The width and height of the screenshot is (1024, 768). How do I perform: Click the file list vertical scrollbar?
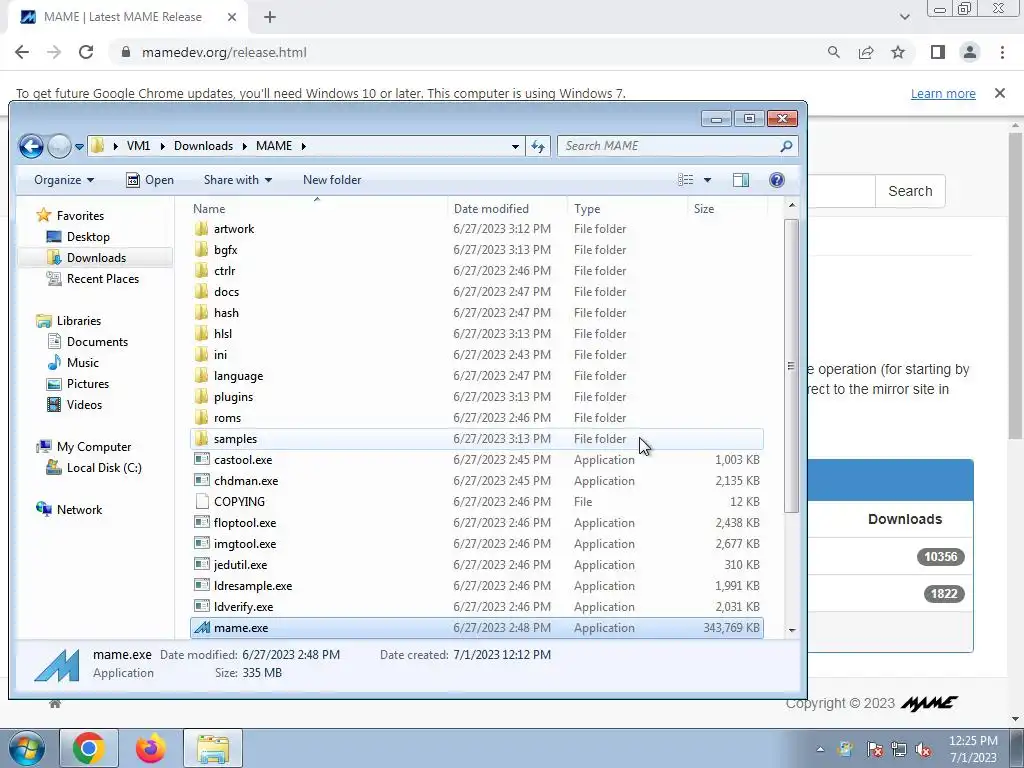point(792,366)
